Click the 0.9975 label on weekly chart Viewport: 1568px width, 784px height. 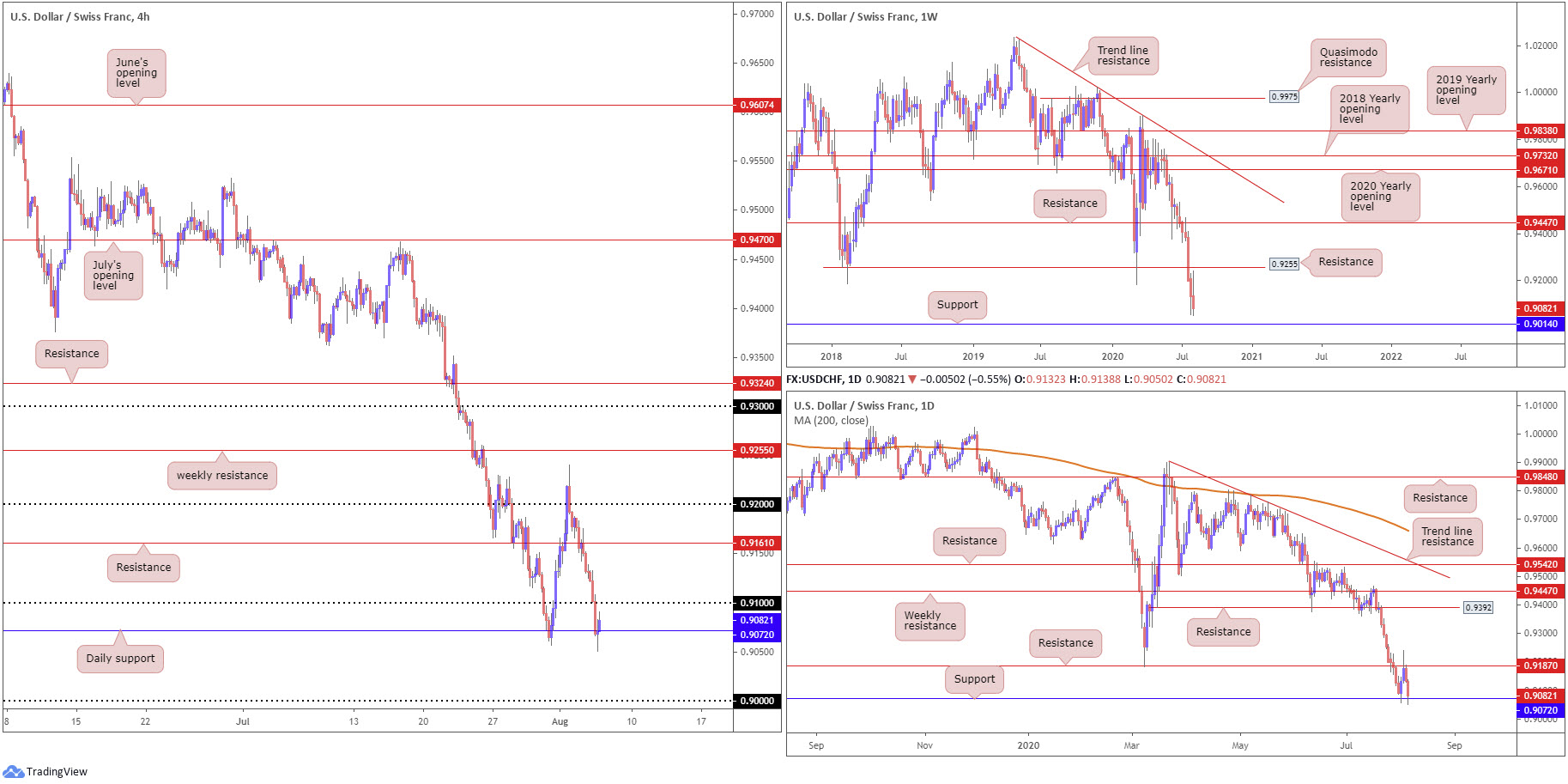point(1284,97)
